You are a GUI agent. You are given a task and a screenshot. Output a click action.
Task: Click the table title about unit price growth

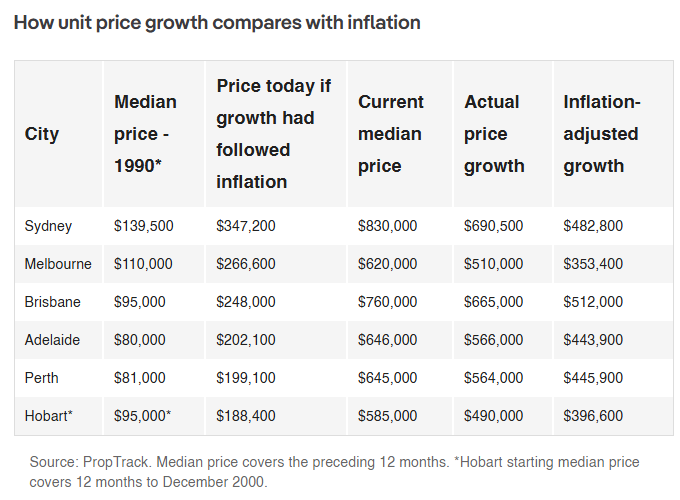[x=217, y=23]
